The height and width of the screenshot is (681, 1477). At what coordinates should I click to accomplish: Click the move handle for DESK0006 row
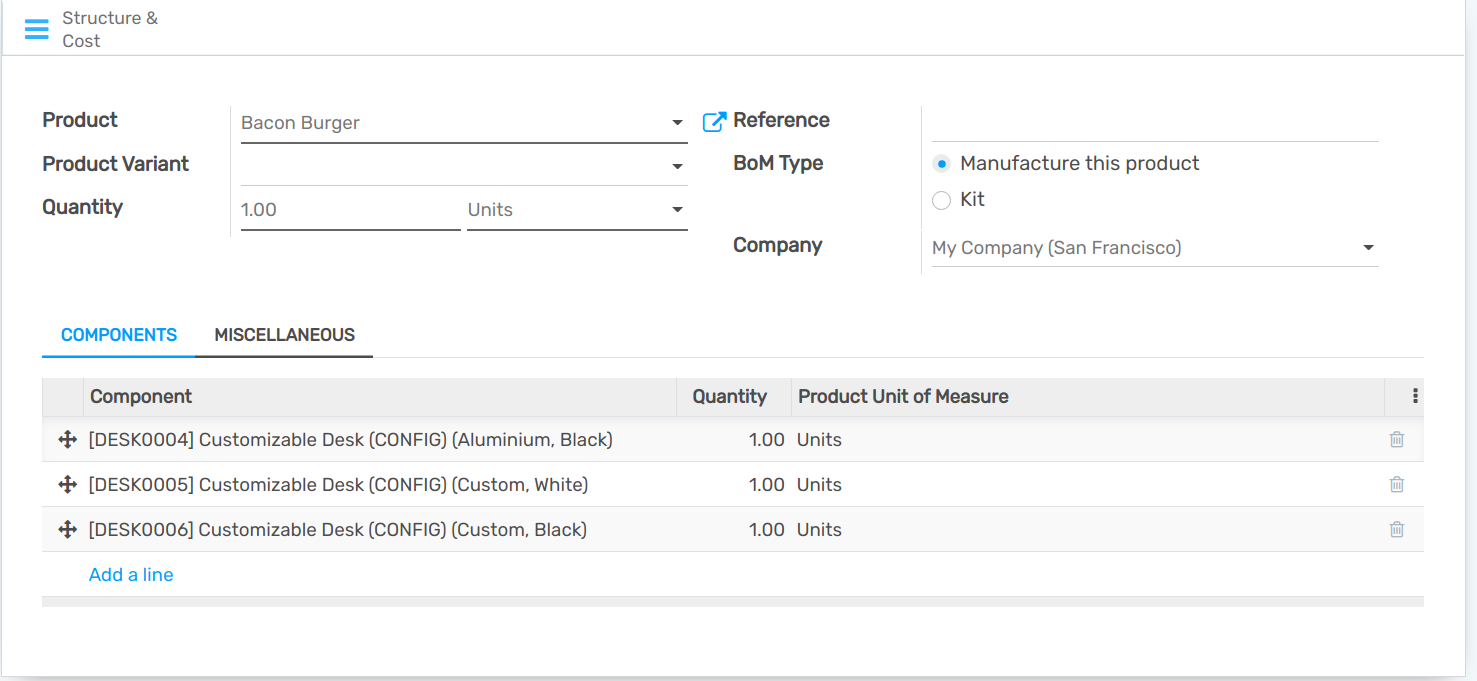67,530
